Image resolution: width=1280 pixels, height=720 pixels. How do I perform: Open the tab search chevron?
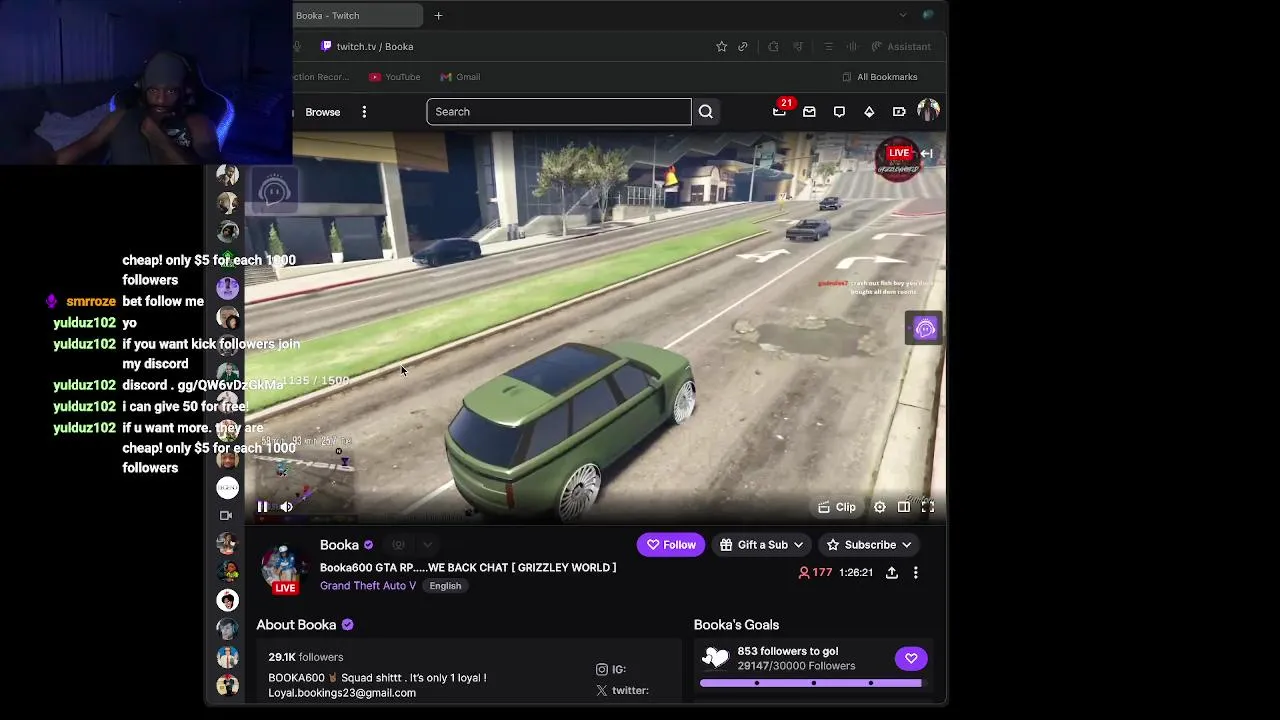point(903,15)
